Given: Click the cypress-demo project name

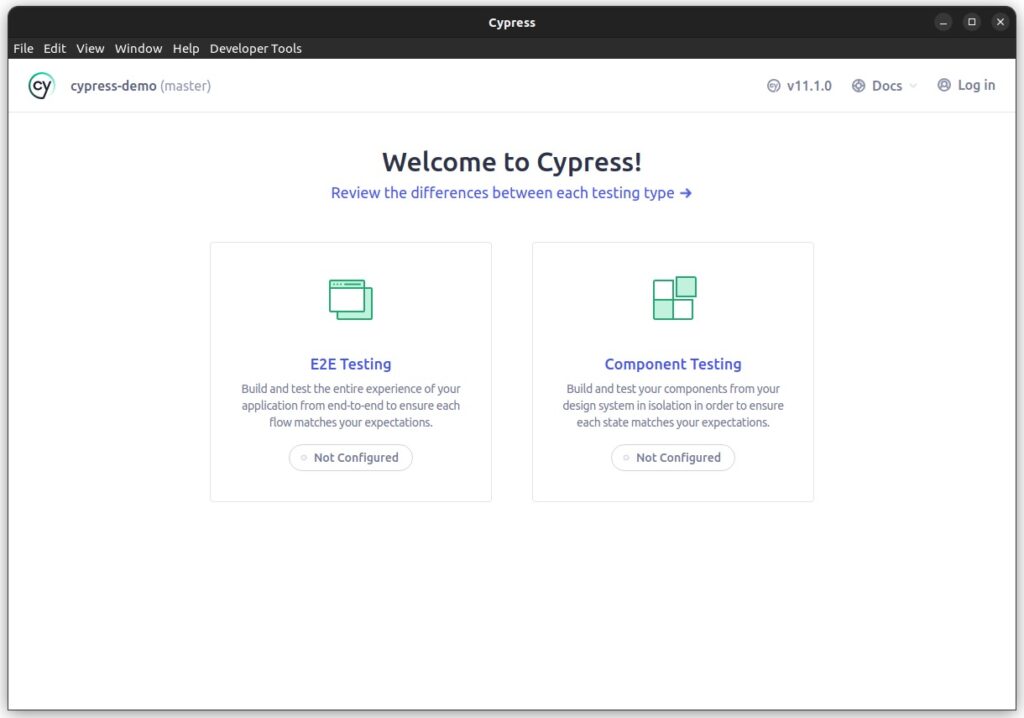Looking at the screenshot, I should (113, 86).
